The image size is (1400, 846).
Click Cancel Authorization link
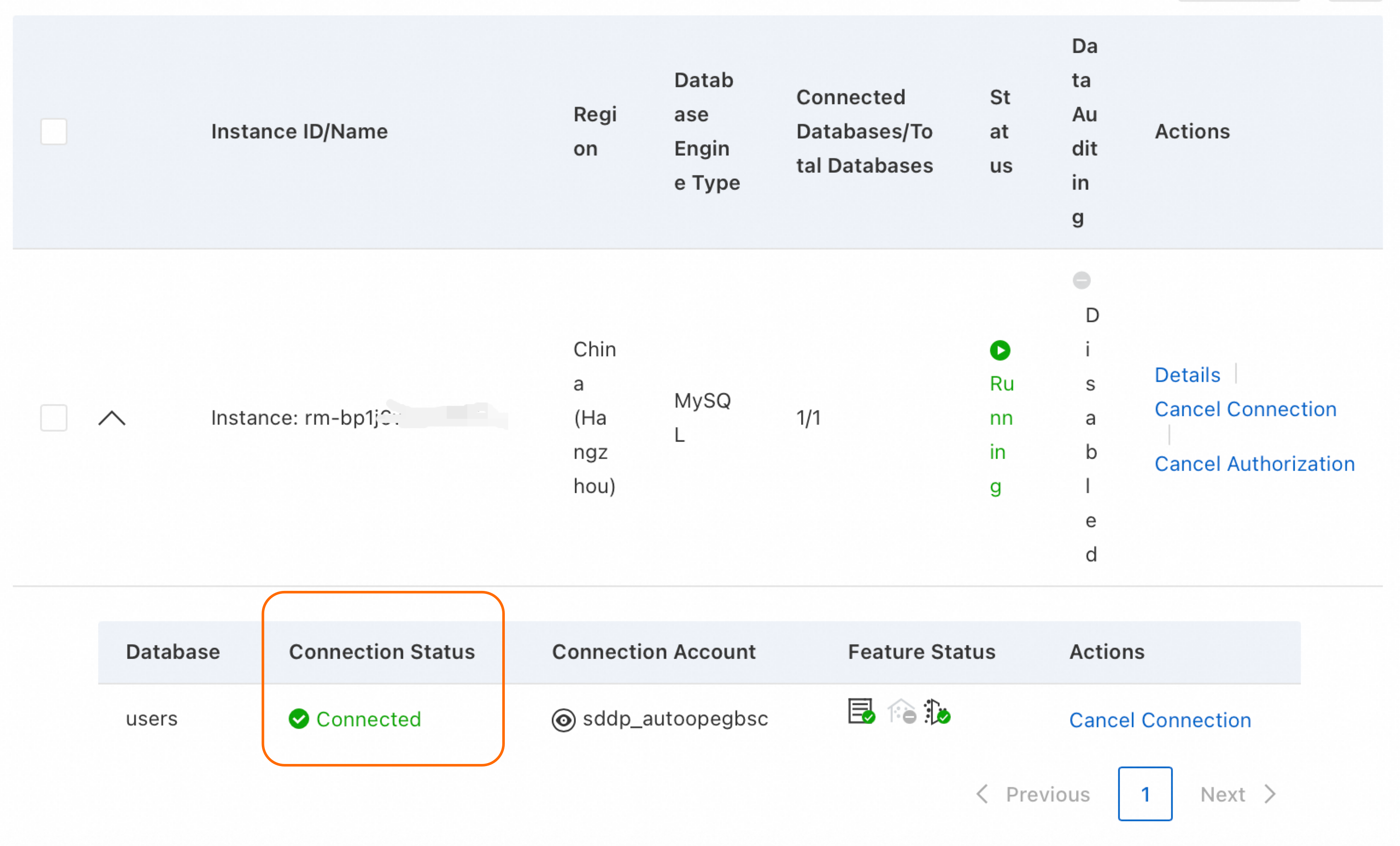[x=1254, y=463]
